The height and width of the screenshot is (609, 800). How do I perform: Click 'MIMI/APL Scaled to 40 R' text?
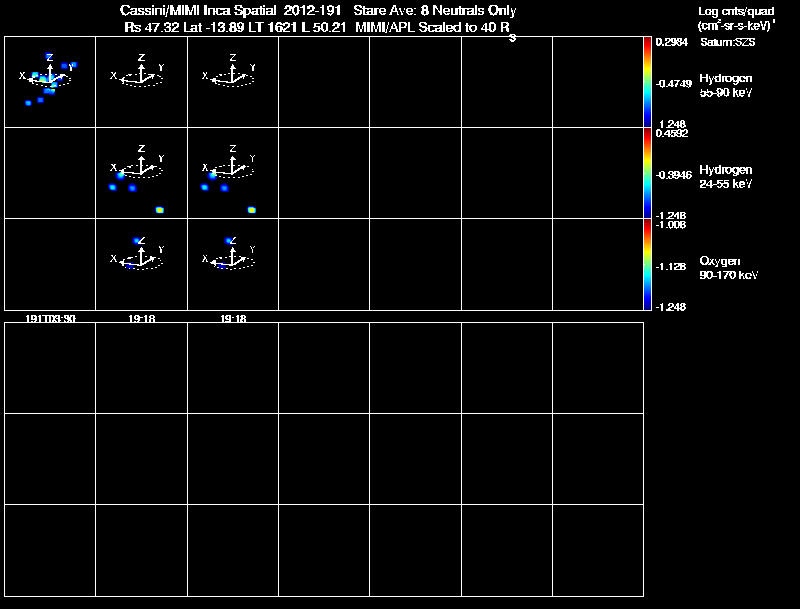coord(435,29)
